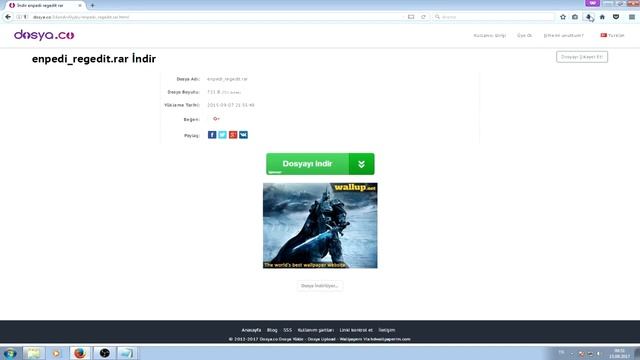
Task: Click the purple extension button in title bar
Action: click(592, 3)
